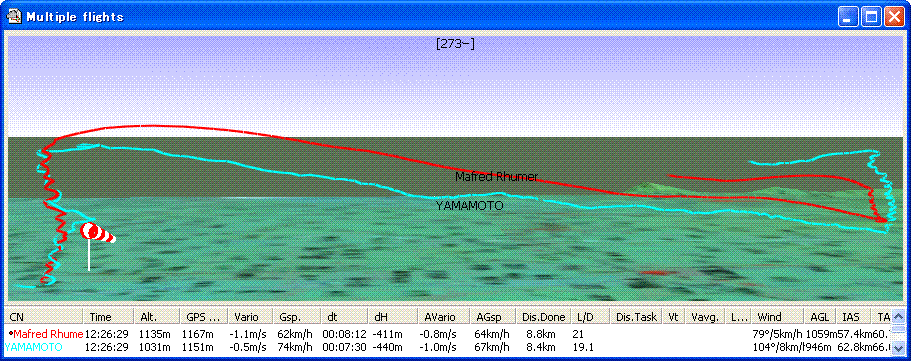
Task: Click the AVario column header
Action: point(443,317)
